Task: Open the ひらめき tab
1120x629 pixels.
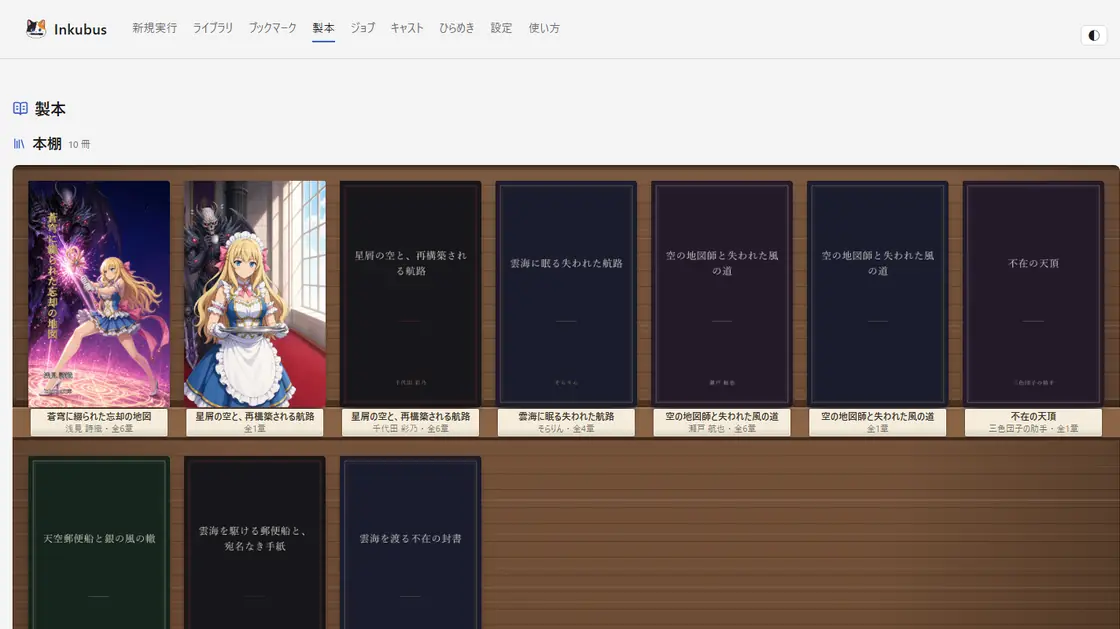Action: click(456, 28)
